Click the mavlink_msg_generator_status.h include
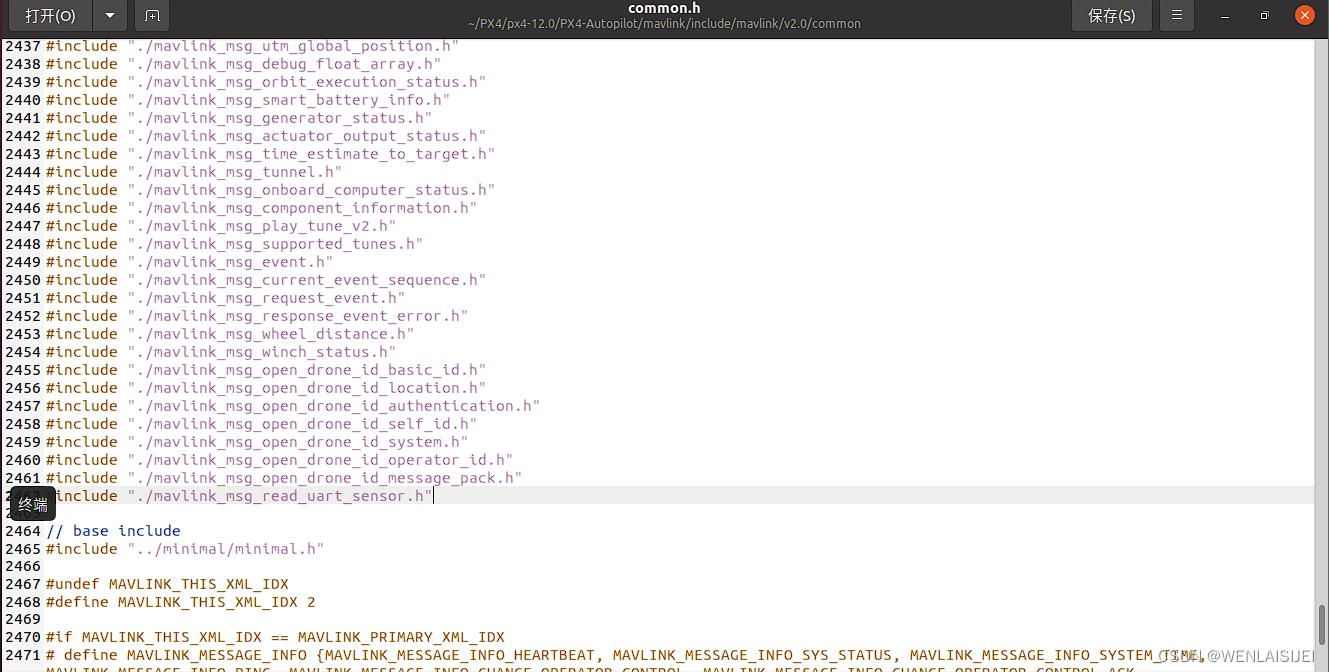This screenshot has width=1329, height=672. (239, 118)
